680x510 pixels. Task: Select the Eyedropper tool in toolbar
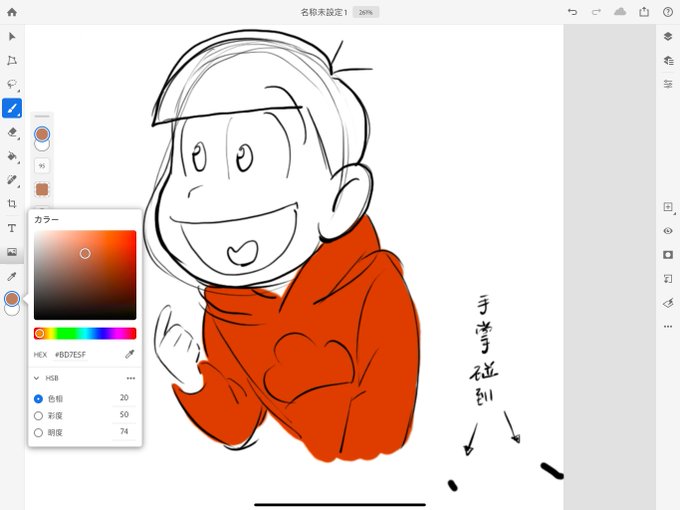coord(12,276)
